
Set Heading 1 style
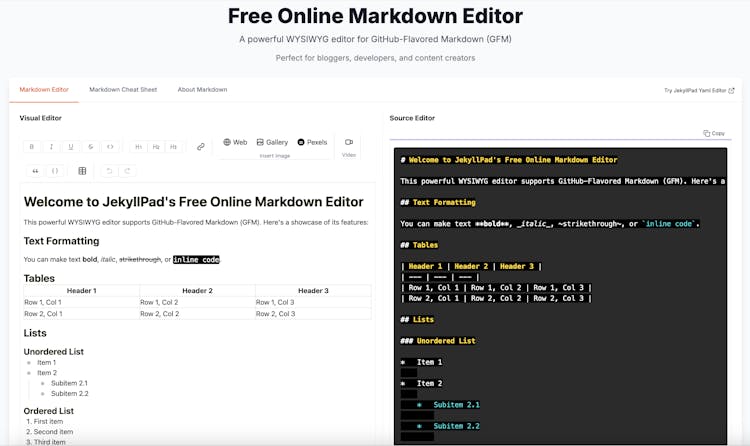click(138, 146)
